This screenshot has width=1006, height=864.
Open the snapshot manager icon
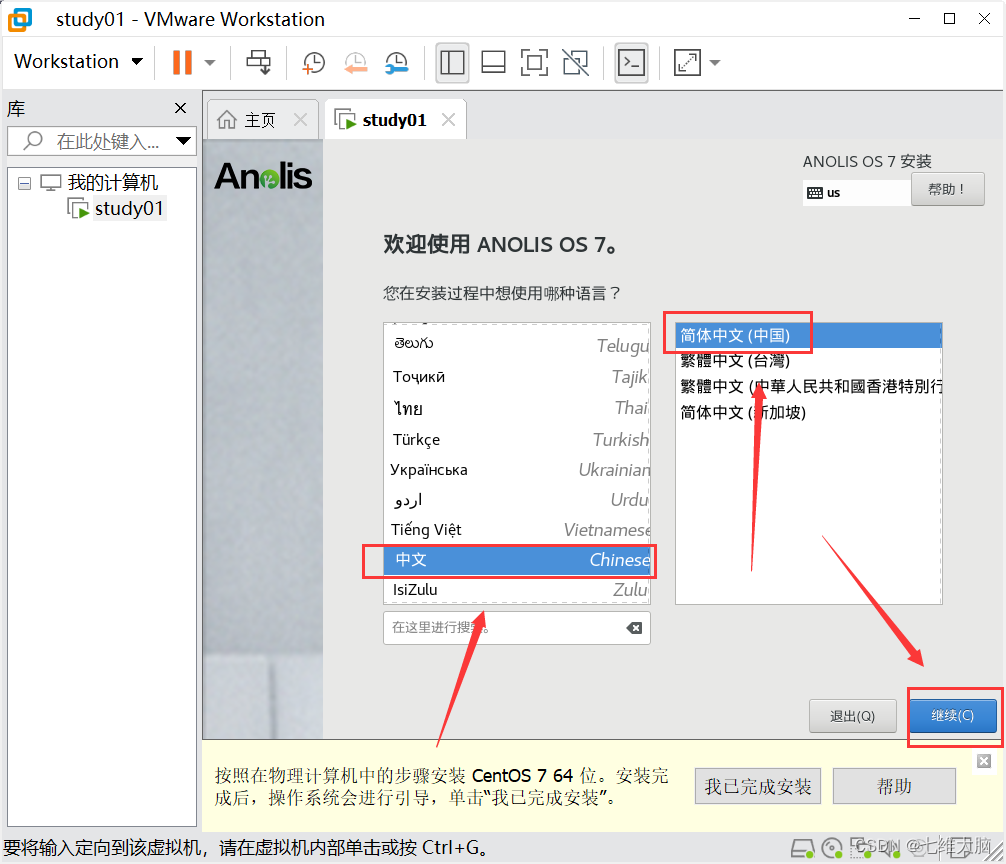tap(397, 63)
